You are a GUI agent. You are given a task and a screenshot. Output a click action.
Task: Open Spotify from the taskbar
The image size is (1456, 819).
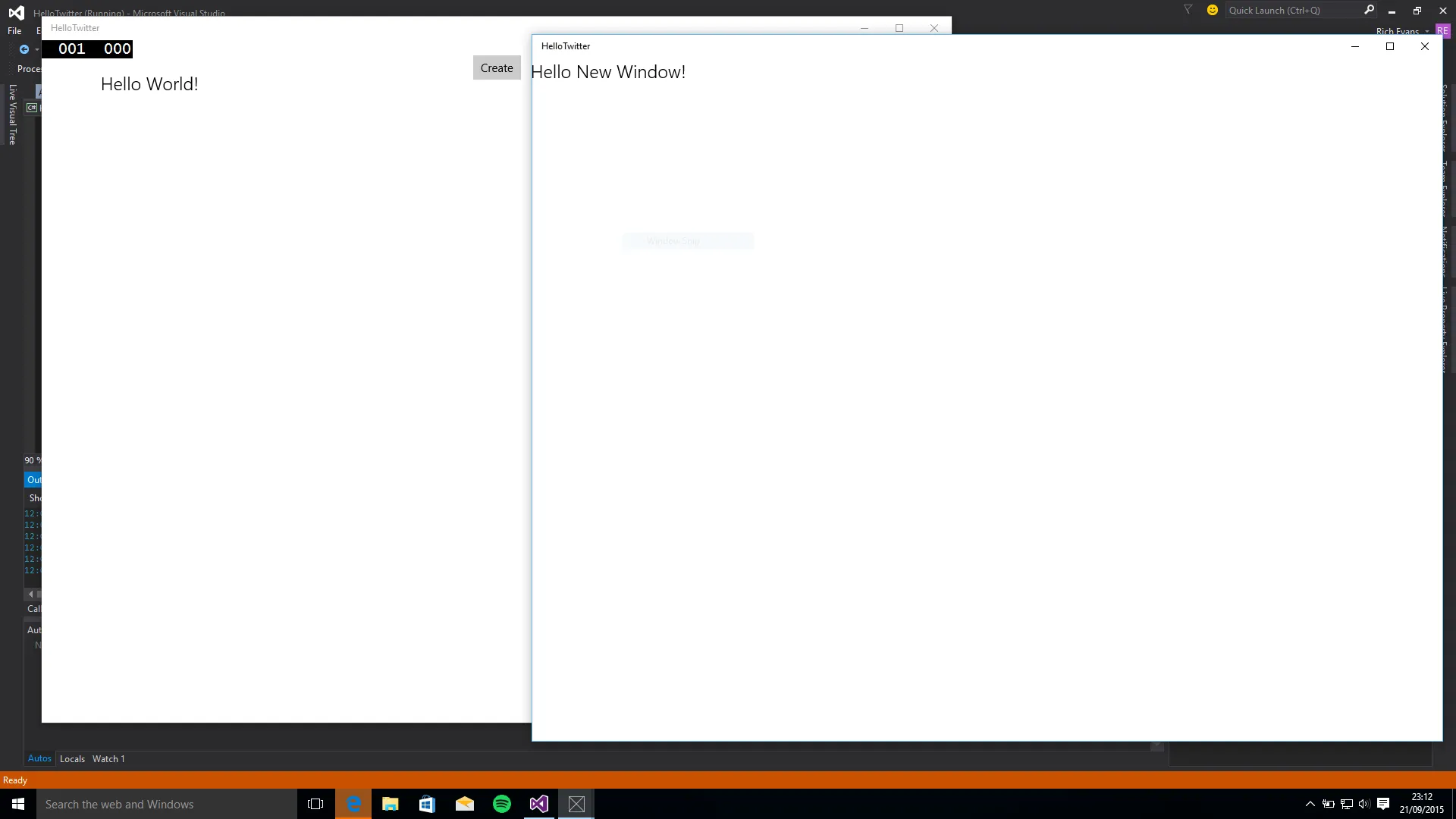coord(502,804)
